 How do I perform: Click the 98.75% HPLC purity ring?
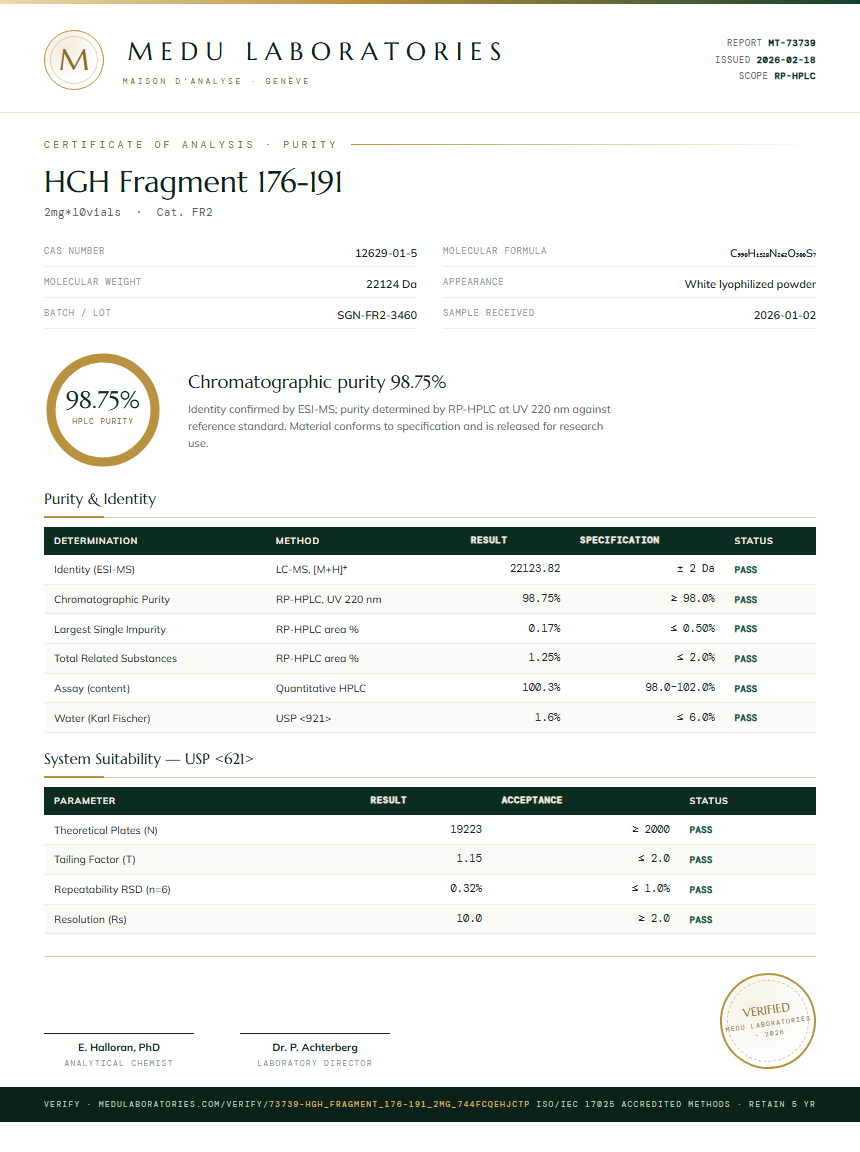103,410
